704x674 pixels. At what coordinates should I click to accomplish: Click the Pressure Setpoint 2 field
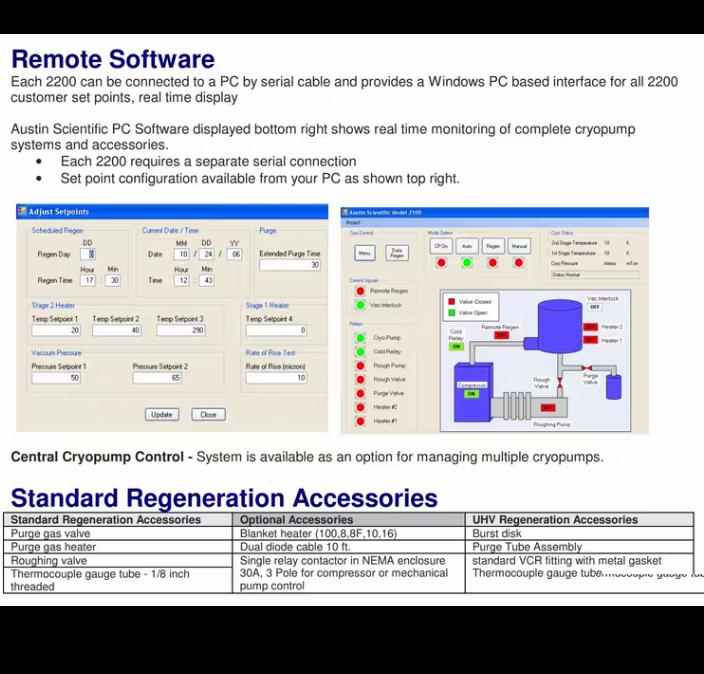(x=157, y=378)
